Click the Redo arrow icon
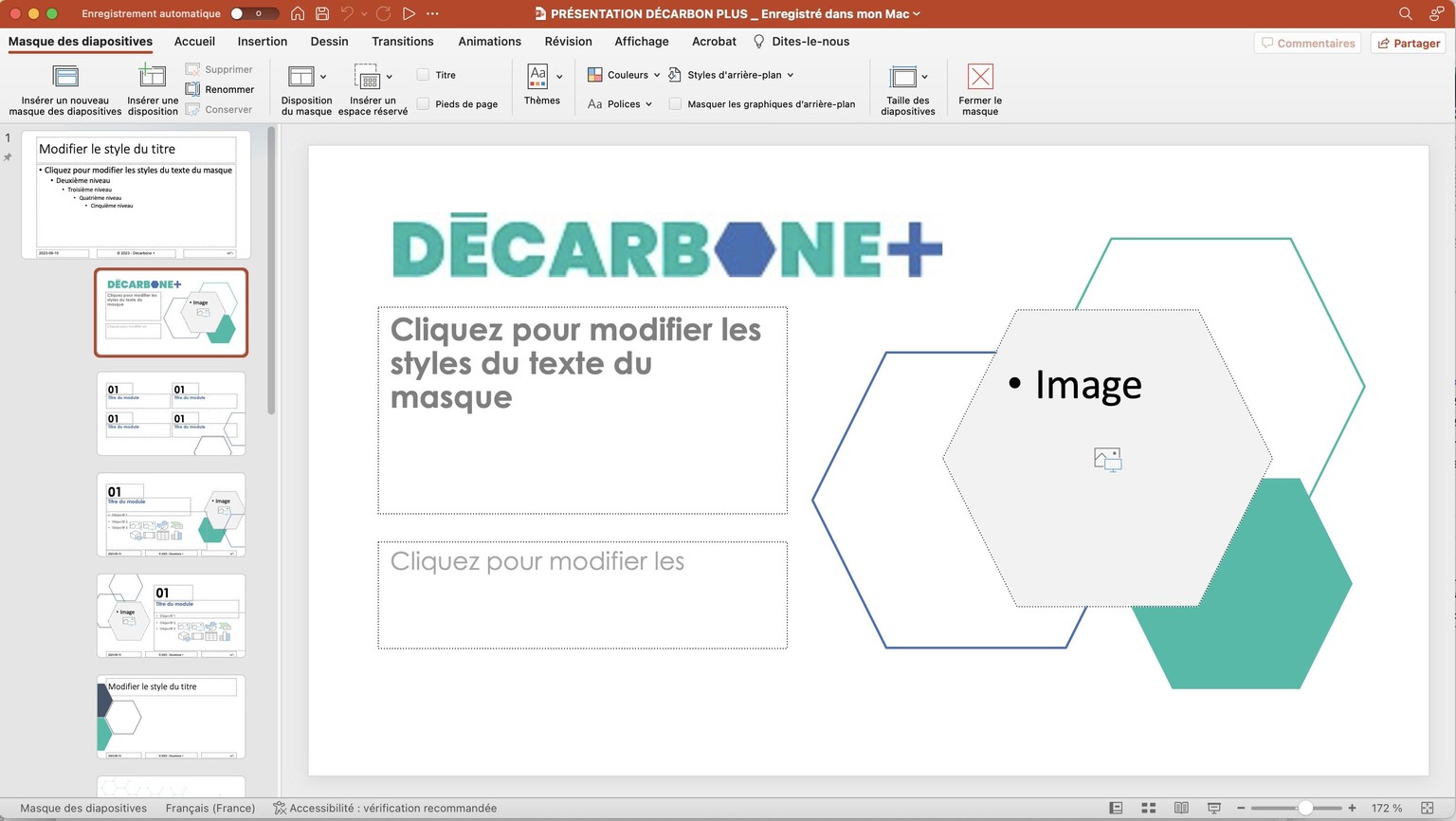Viewport: 1456px width, 821px height. pyautogui.click(x=383, y=13)
